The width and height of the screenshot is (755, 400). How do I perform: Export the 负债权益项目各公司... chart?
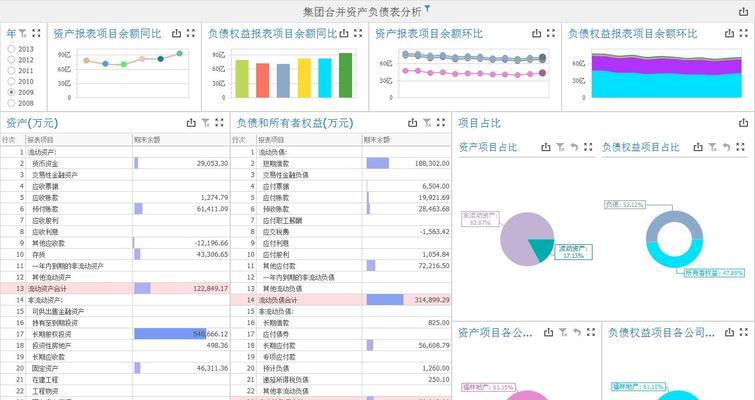(x=729, y=332)
